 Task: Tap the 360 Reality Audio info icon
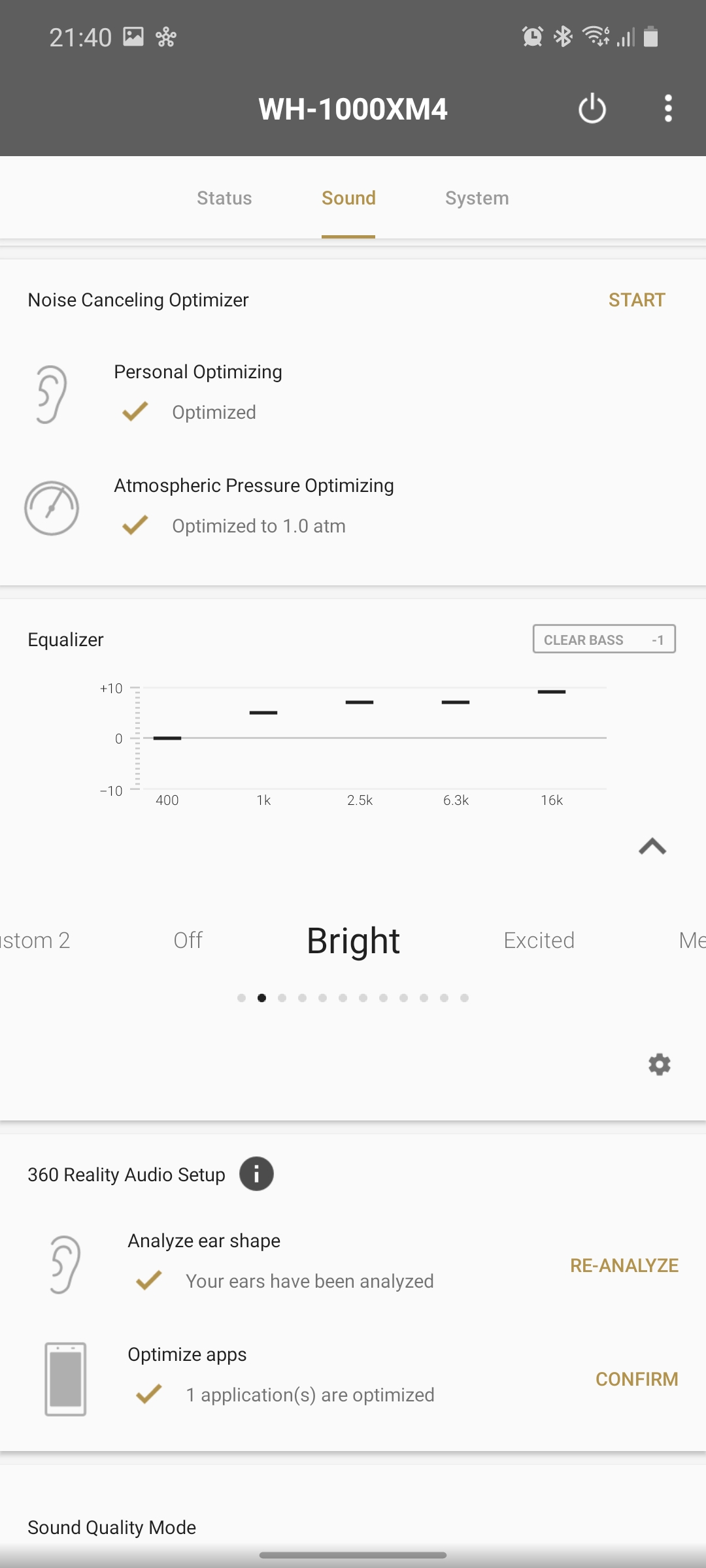pyautogui.click(x=256, y=1174)
